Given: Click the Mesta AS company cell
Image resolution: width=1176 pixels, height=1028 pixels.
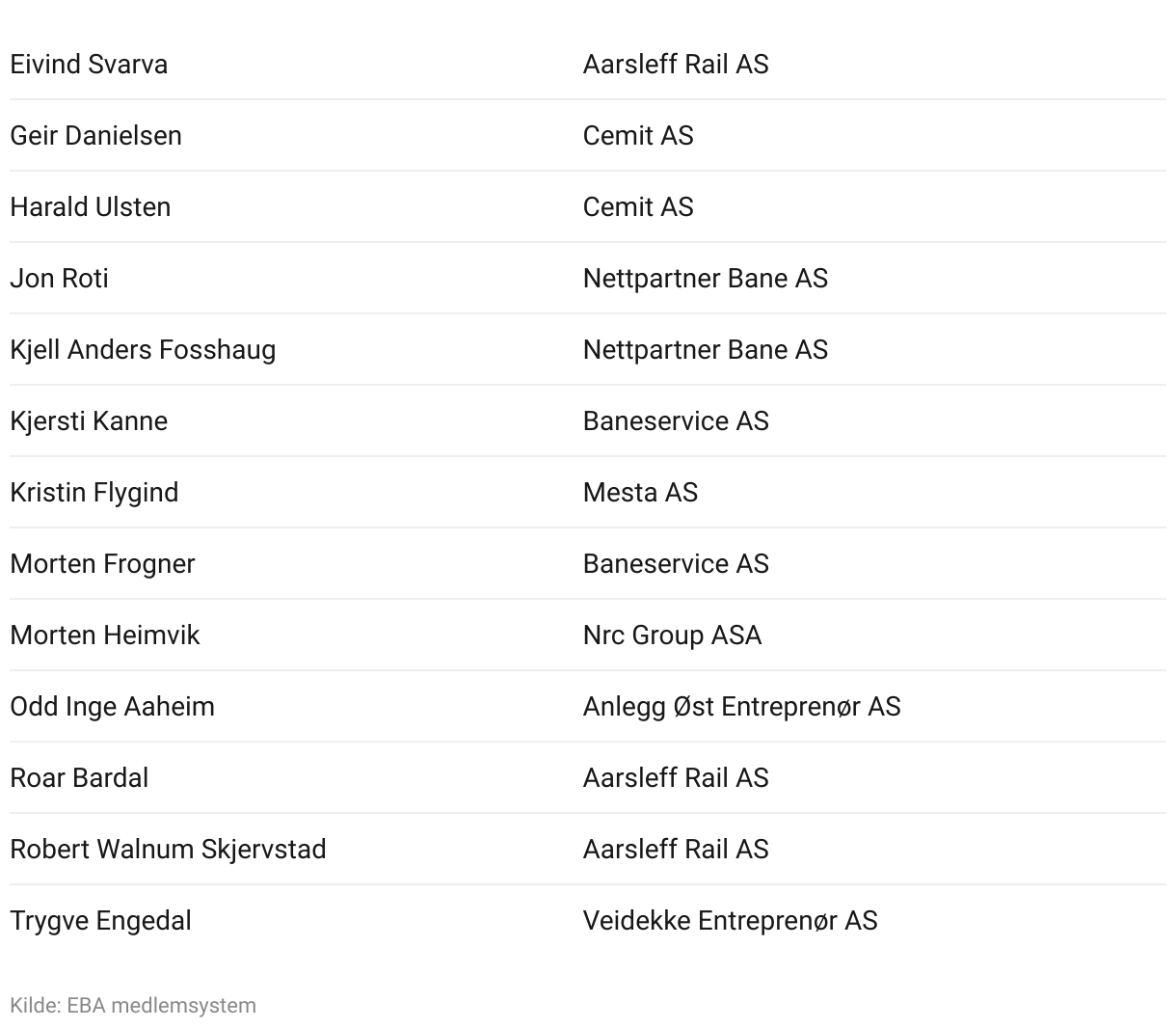Looking at the screenshot, I should point(640,493).
